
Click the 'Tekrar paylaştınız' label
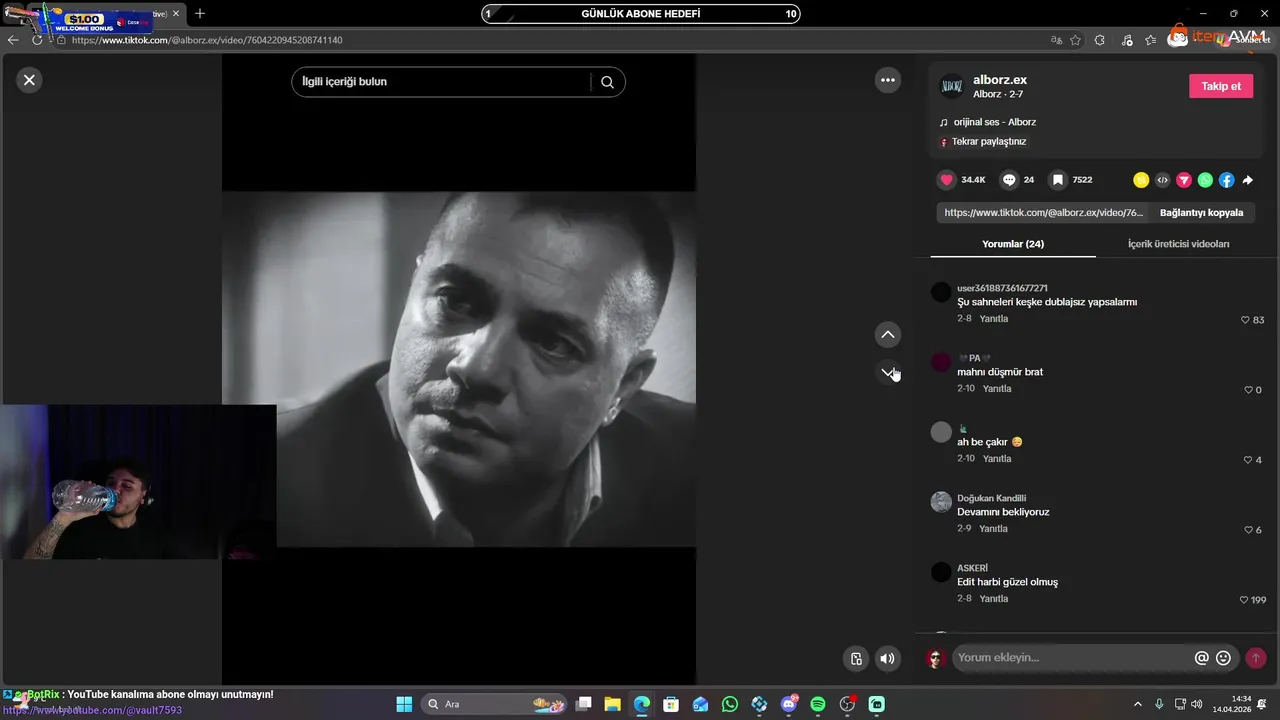coord(989,142)
